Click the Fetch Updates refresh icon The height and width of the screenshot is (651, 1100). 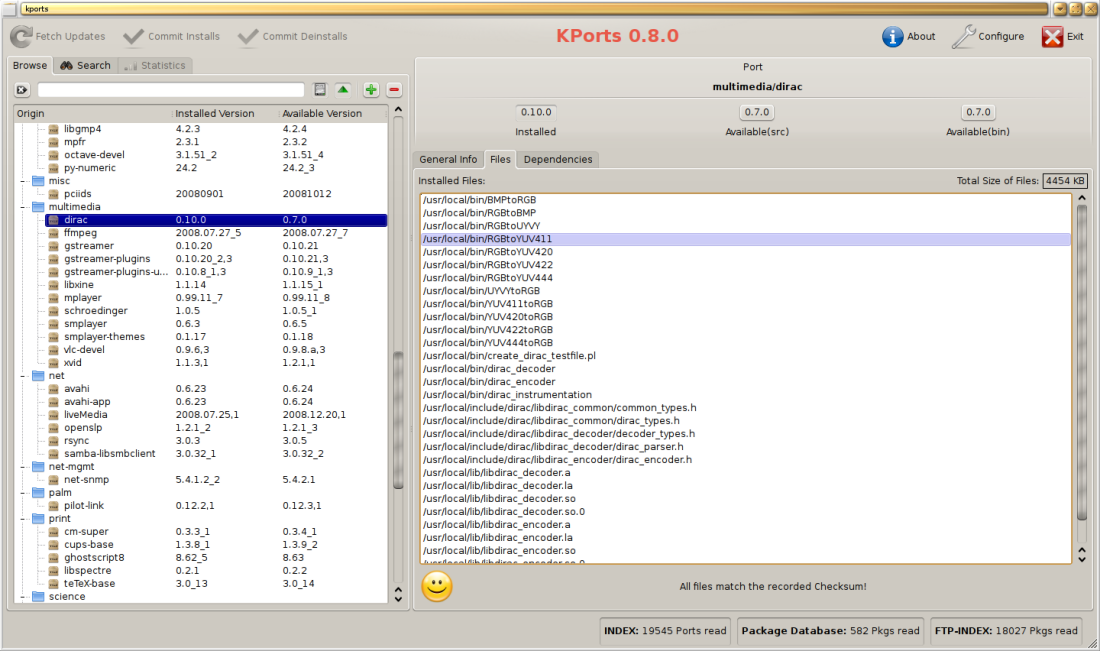pyautogui.click(x=21, y=36)
